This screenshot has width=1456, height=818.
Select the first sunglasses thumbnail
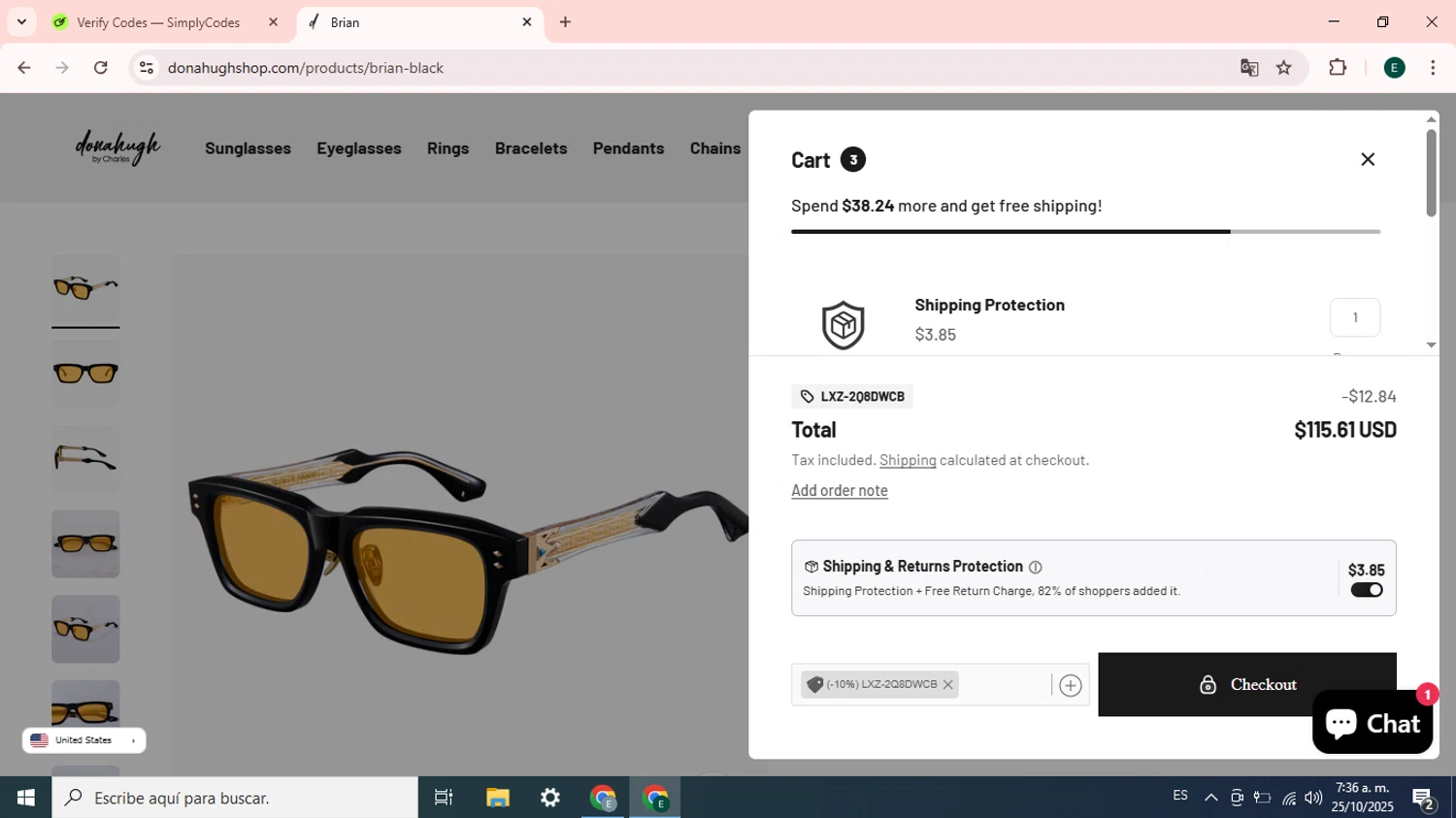pos(85,288)
